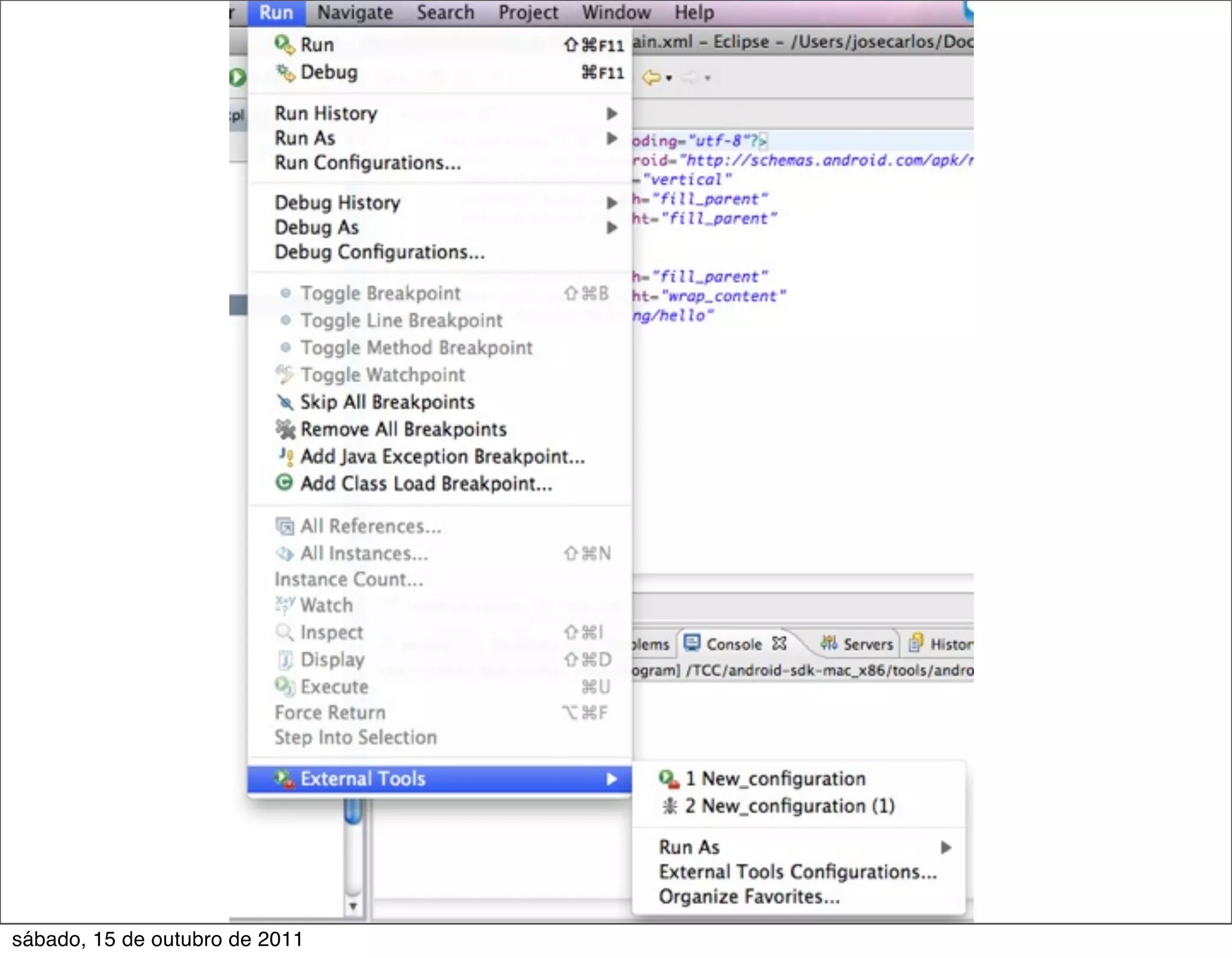Viewport: 1232px width, 958px height.
Task: Click the yellow back navigation arrow
Action: coord(650,78)
